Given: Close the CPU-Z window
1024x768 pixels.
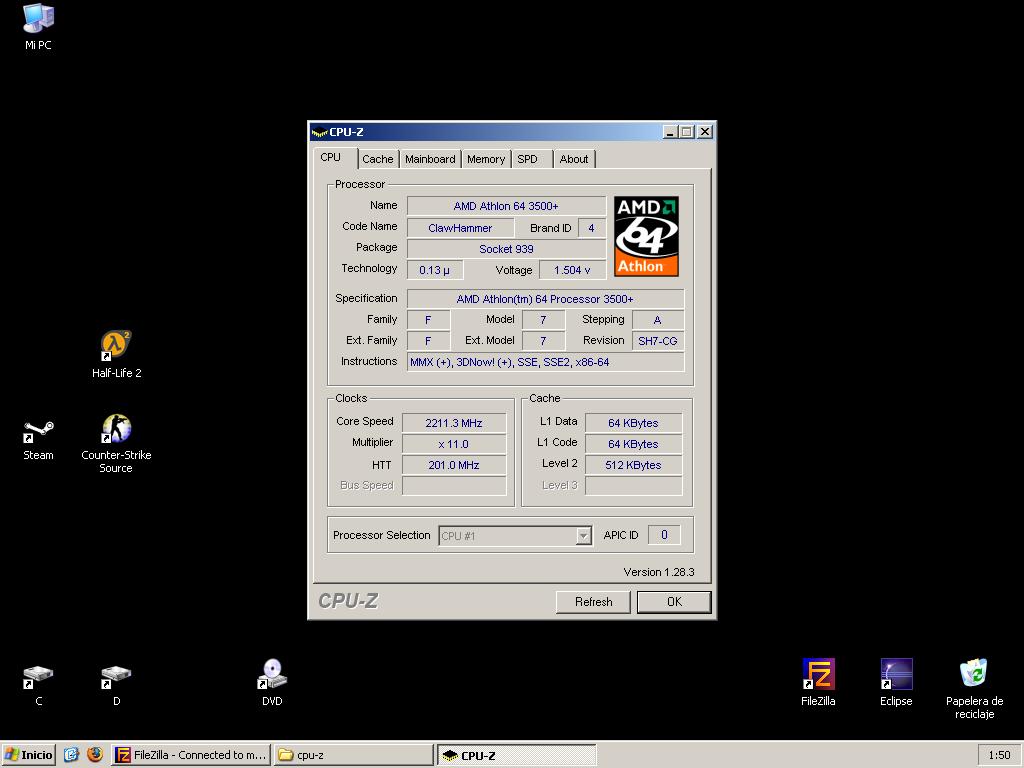Looking at the screenshot, I should (705, 132).
